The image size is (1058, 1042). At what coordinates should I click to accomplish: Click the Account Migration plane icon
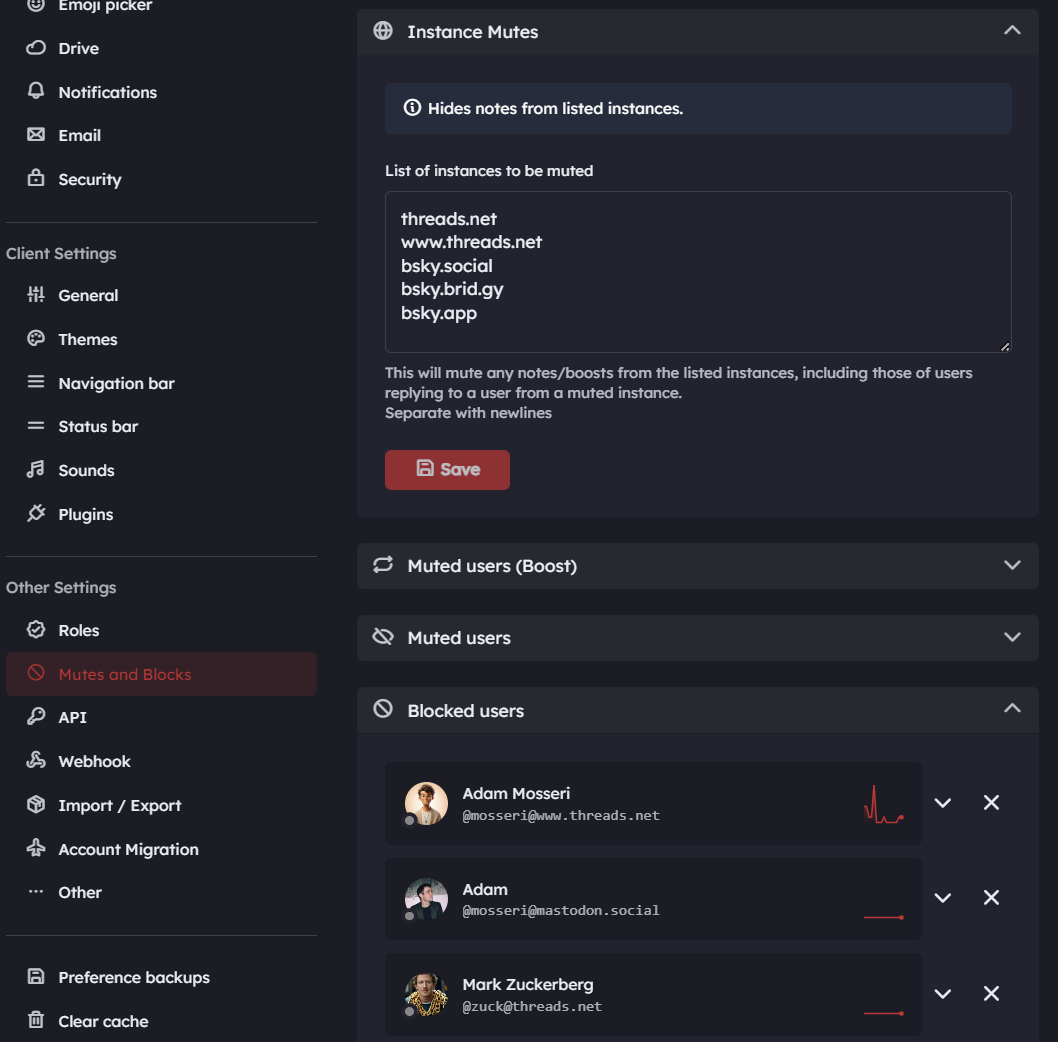[36, 849]
